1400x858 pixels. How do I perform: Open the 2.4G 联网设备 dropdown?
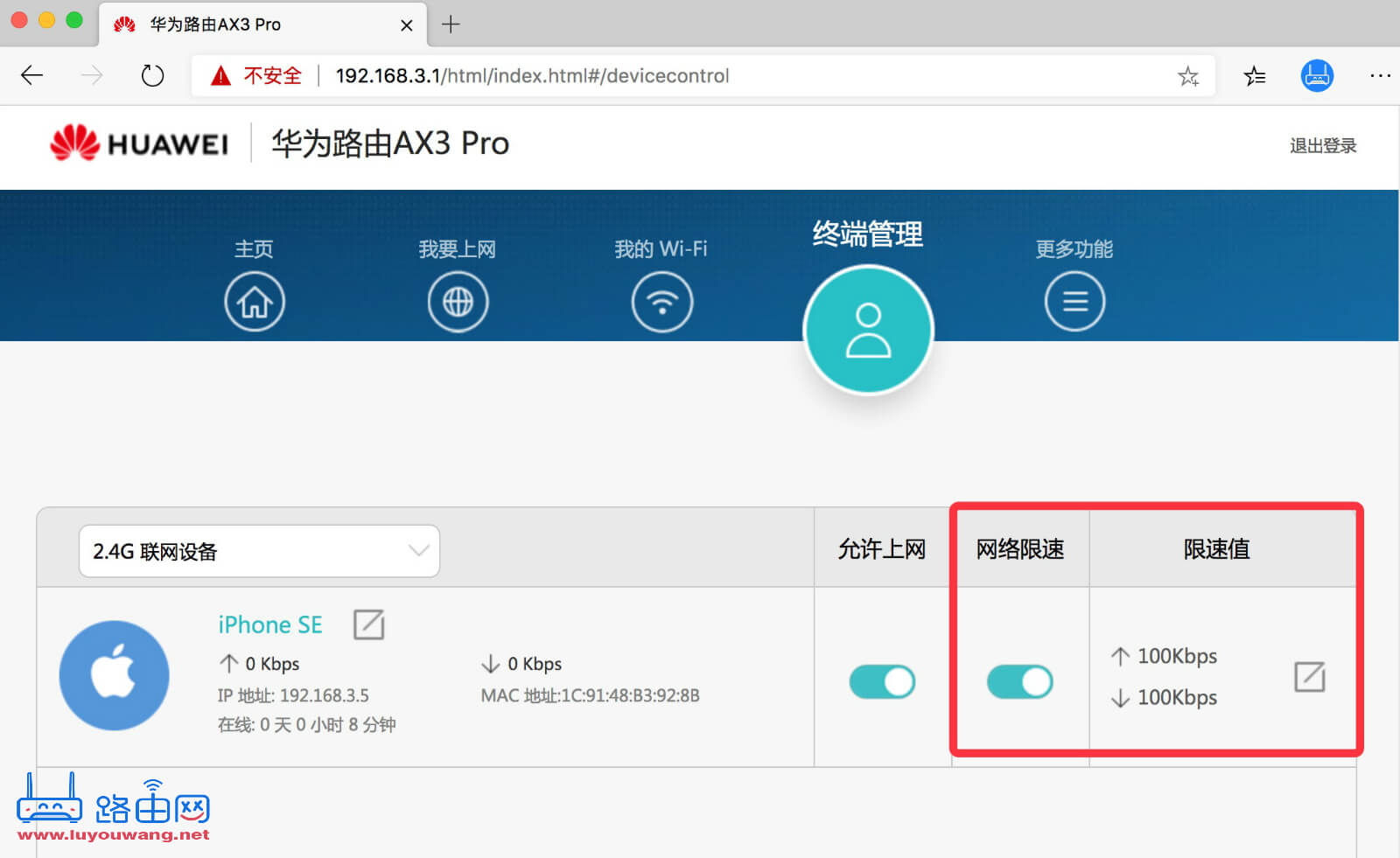coord(258,551)
